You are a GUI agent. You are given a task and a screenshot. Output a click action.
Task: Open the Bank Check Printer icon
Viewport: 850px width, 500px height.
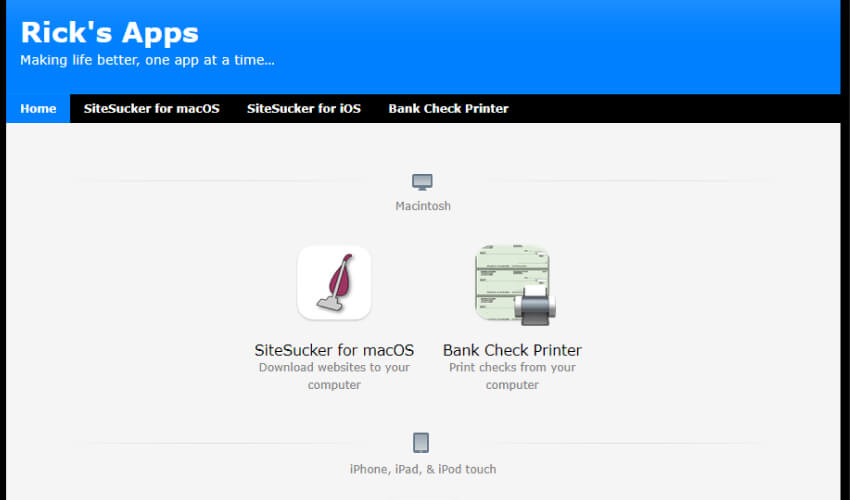[x=514, y=285]
